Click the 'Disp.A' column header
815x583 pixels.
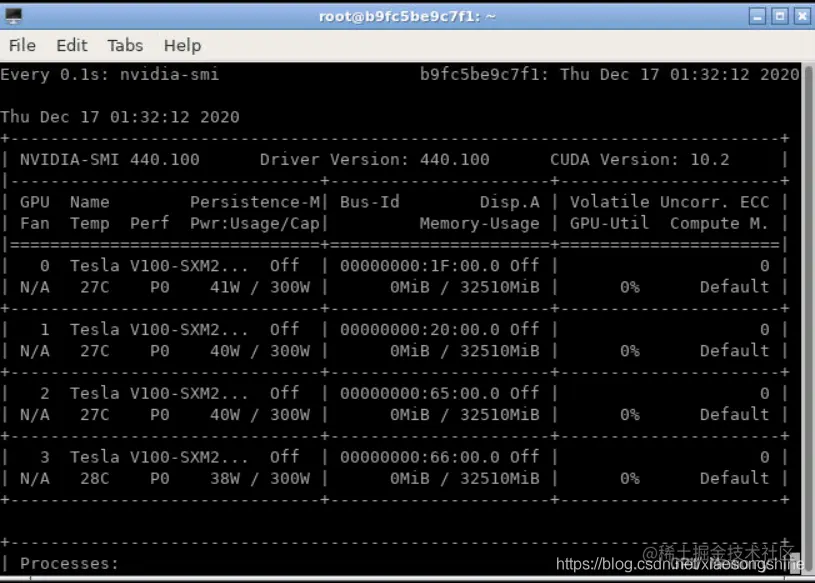click(x=510, y=202)
